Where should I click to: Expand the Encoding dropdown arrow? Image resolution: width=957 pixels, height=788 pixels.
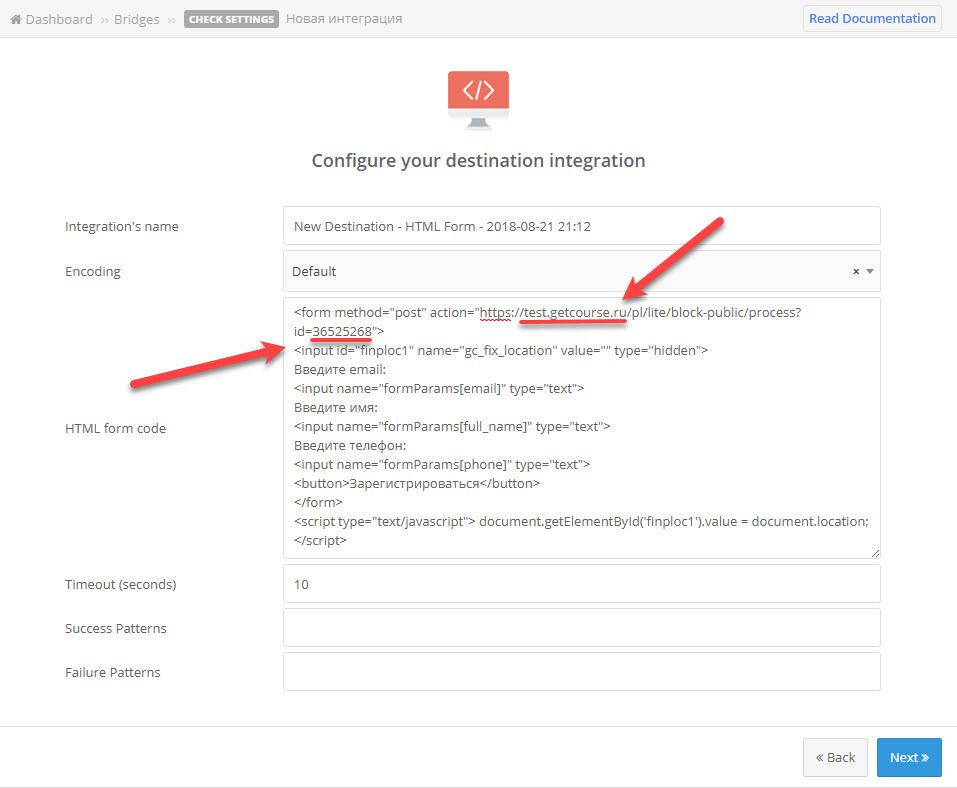click(870, 272)
